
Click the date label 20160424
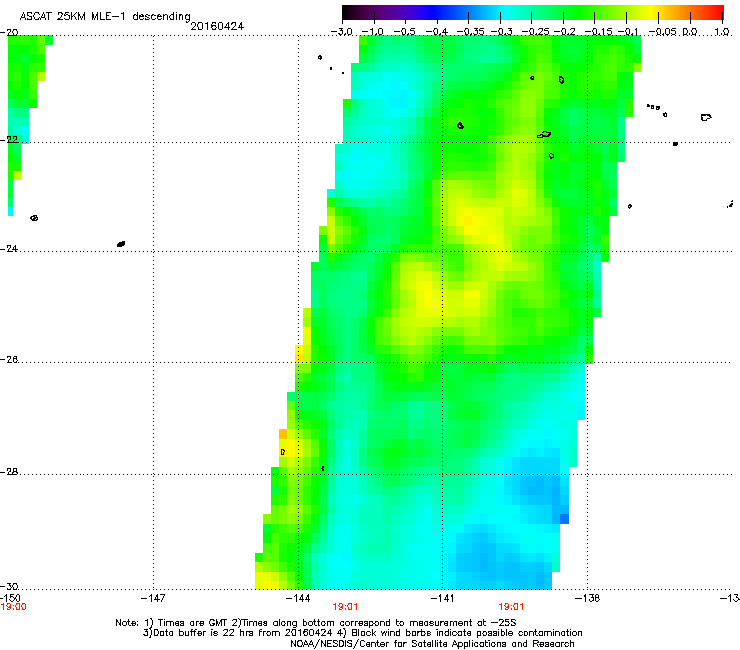(x=217, y=26)
